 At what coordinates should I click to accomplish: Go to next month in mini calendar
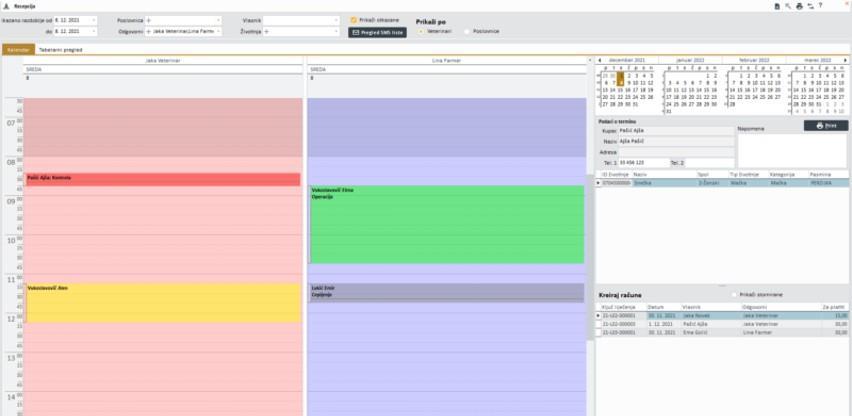click(845, 60)
